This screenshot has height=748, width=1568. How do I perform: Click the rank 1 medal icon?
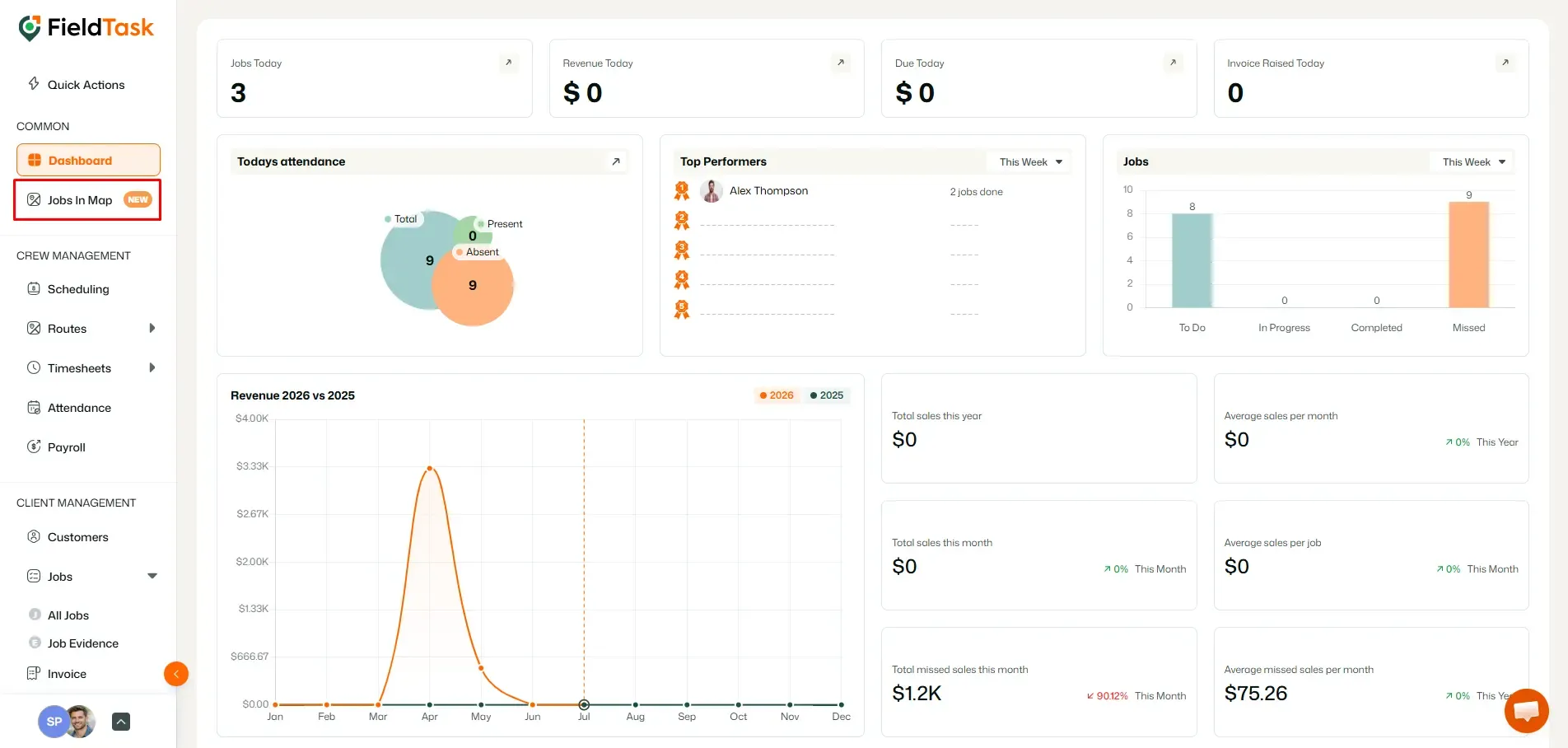(682, 191)
